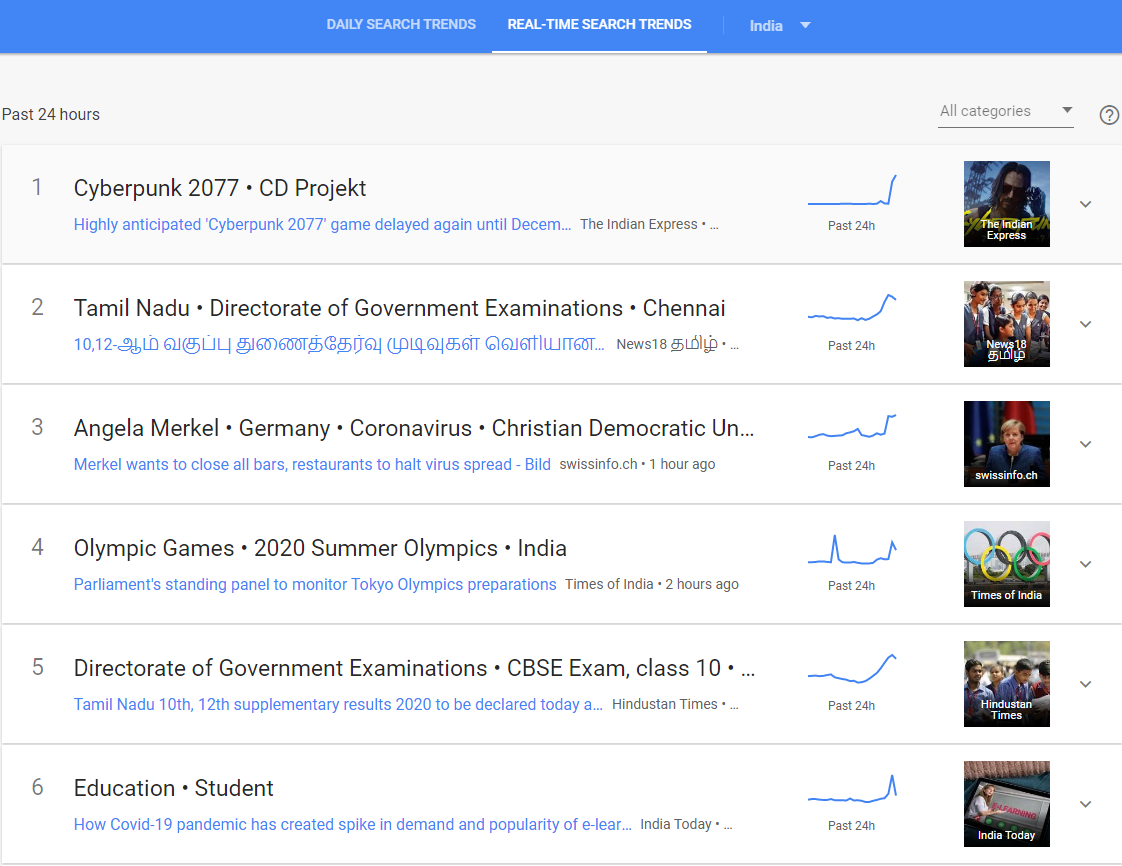Expand the CBSE Exam trend row
The image size is (1122, 866).
point(1086,684)
